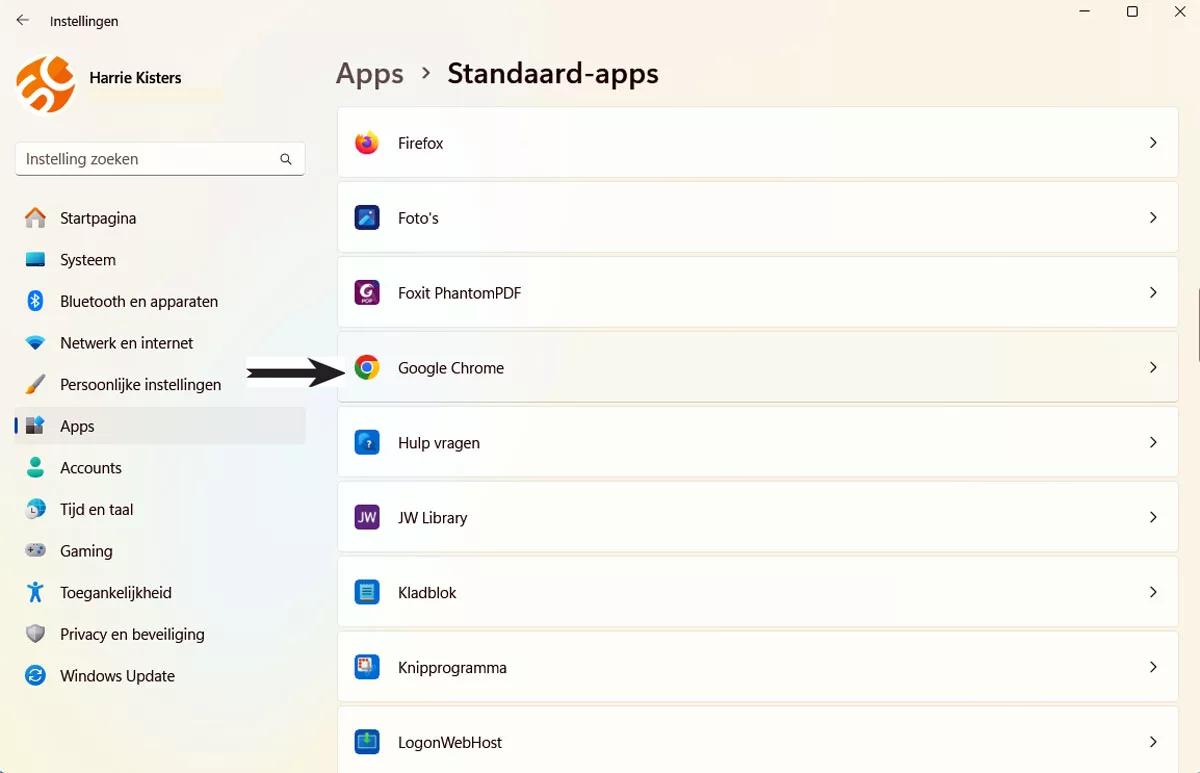Click the Google Chrome label text

[451, 368]
